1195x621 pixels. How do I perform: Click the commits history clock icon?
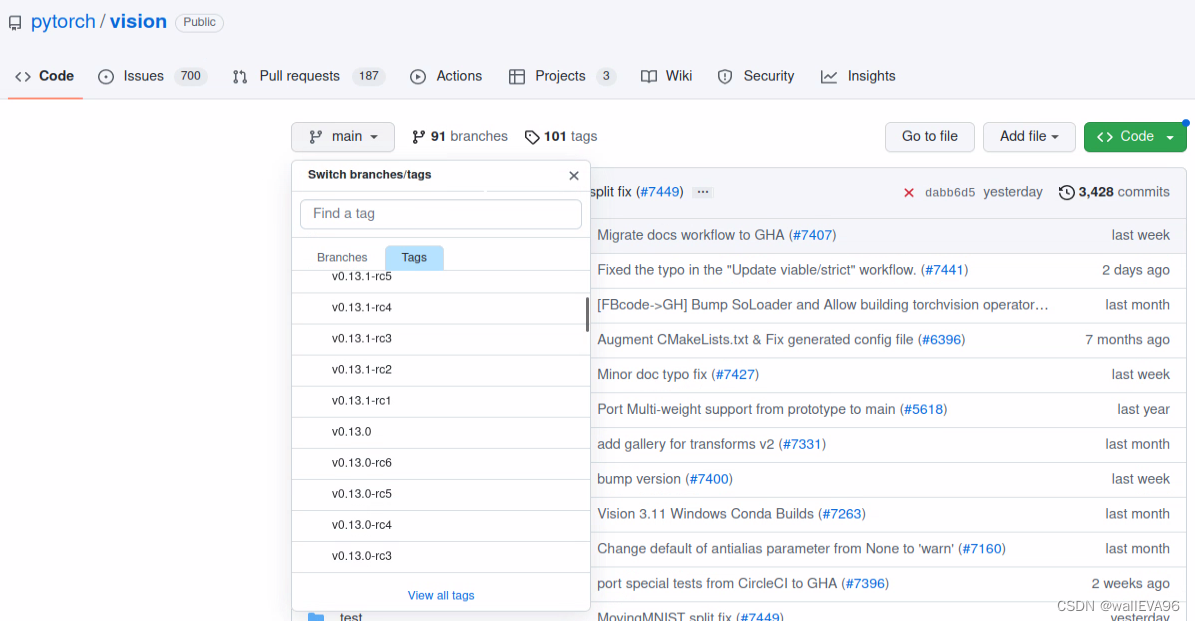click(1066, 193)
